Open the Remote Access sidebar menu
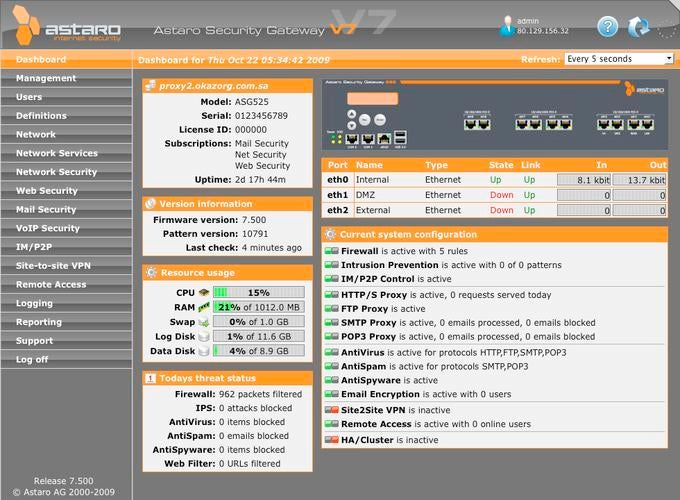The width and height of the screenshot is (680, 500). [x=66, y=284]
